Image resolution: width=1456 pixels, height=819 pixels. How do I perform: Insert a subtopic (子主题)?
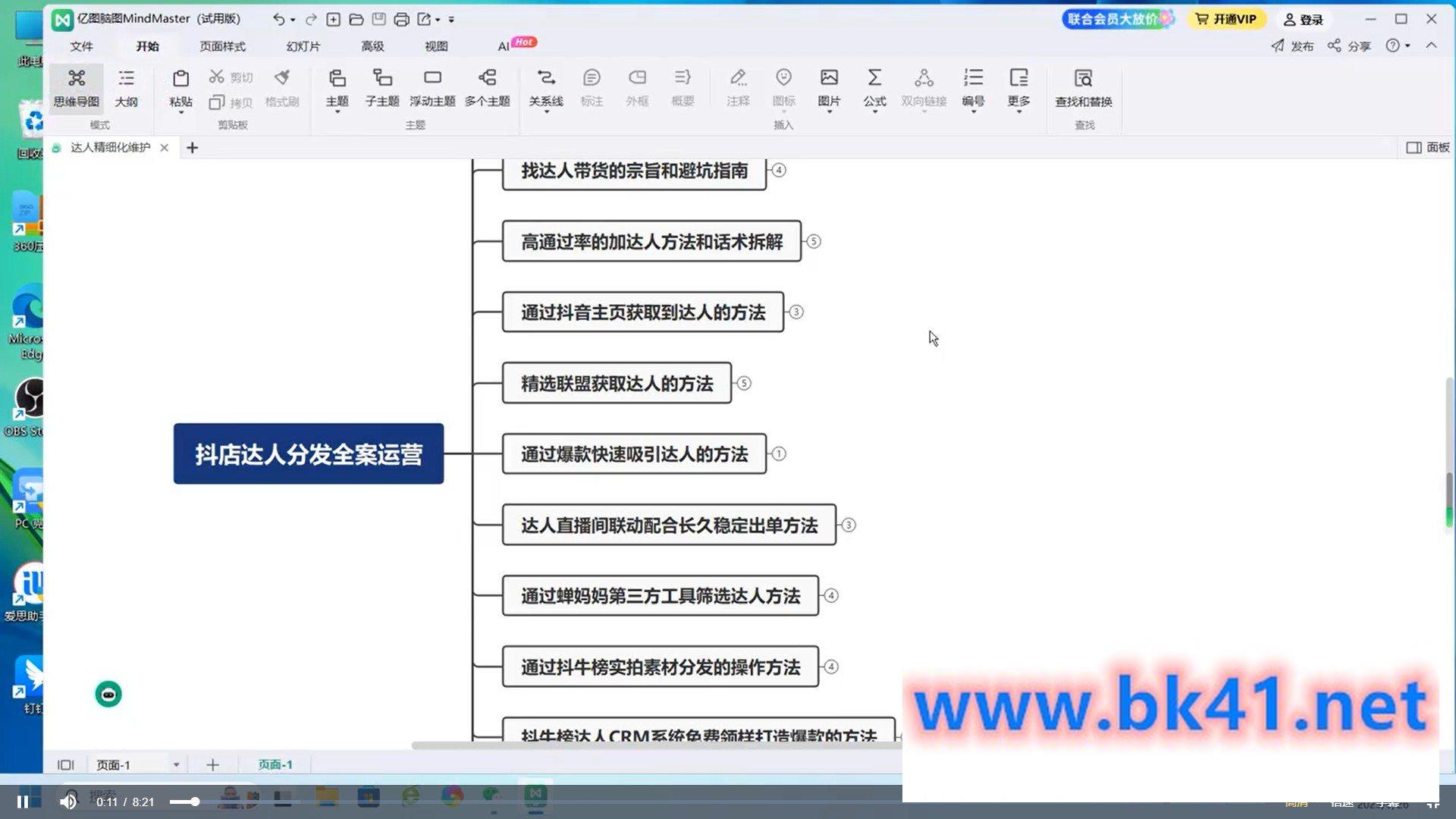(x=382, y=88)
